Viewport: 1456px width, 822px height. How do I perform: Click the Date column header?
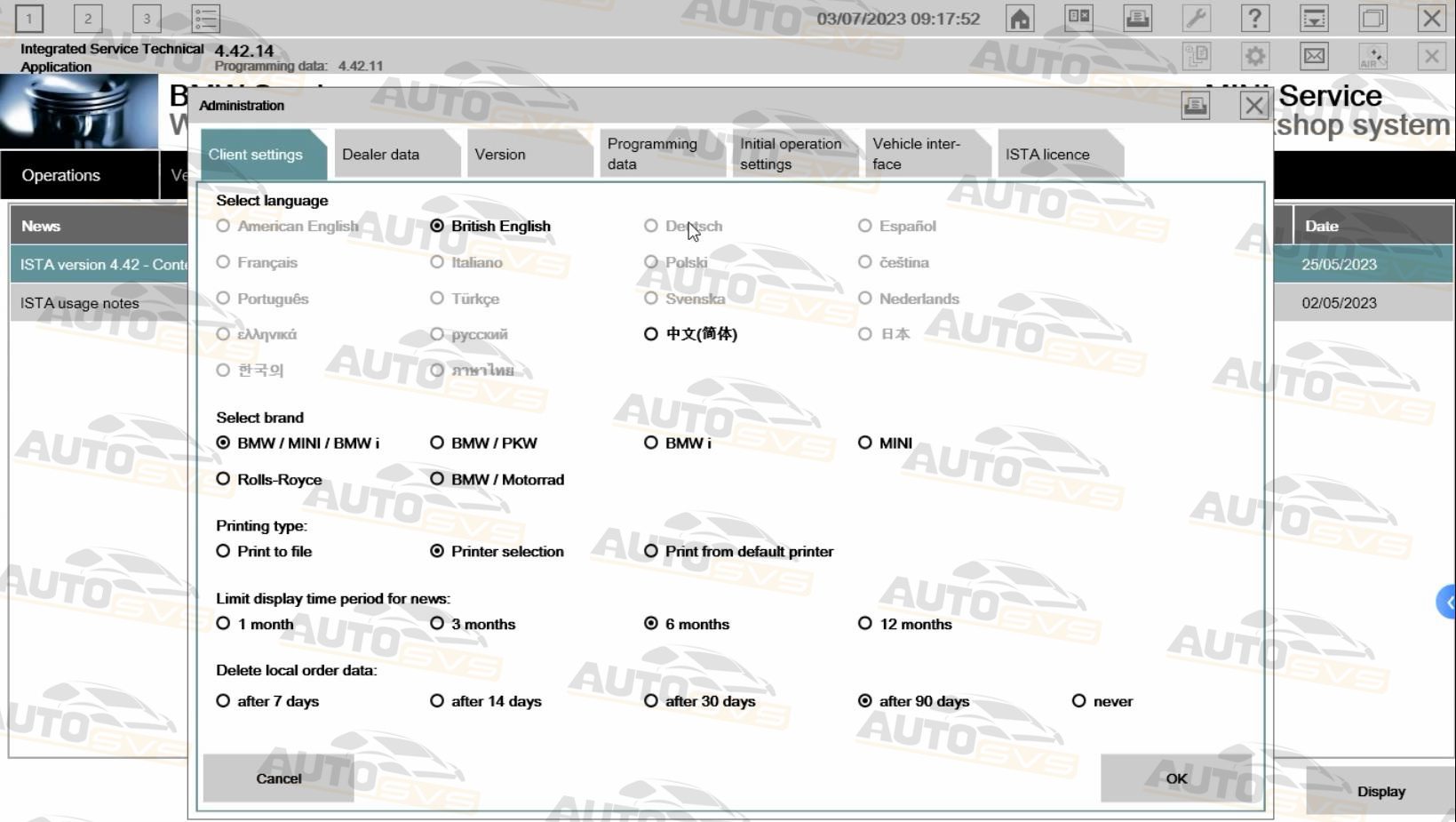[x=1373, y=226]
